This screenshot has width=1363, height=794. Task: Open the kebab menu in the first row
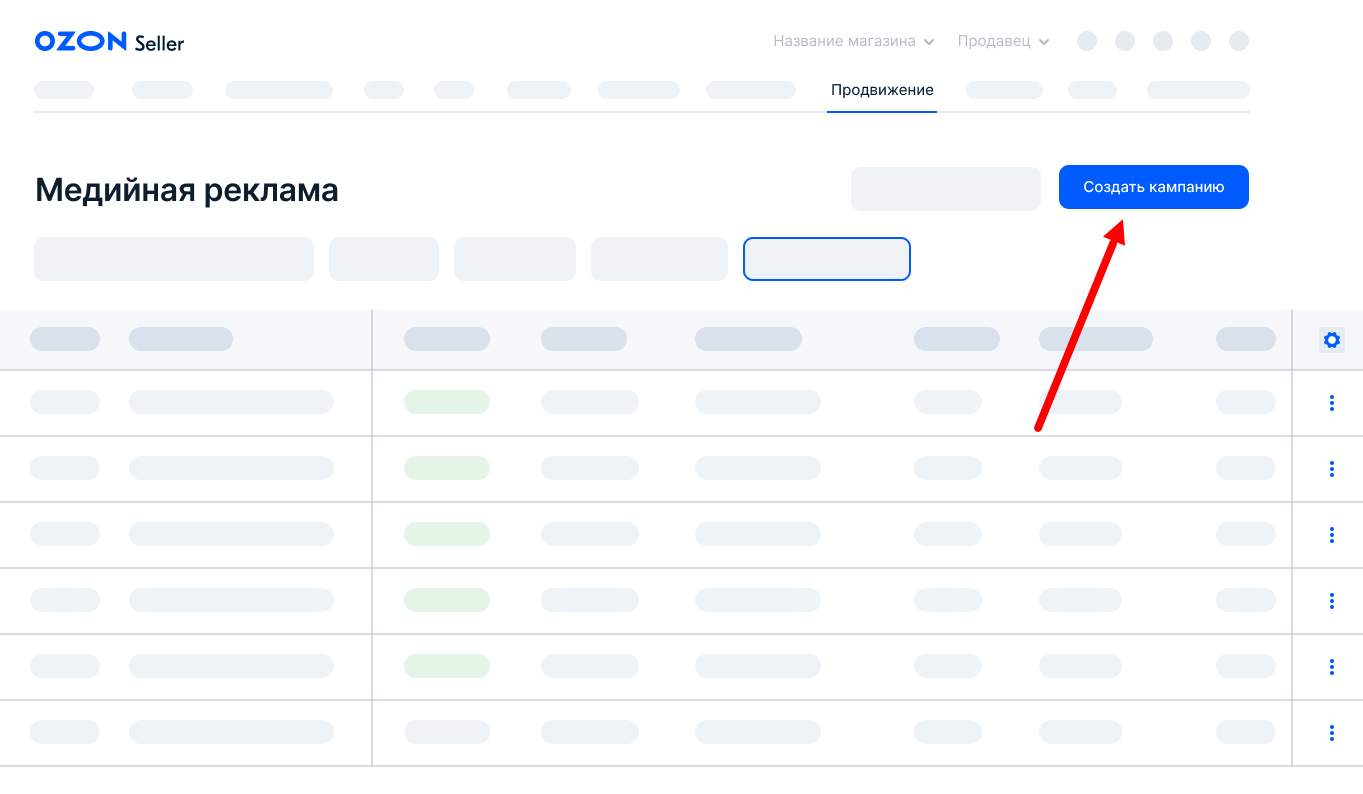[1331, 403]
